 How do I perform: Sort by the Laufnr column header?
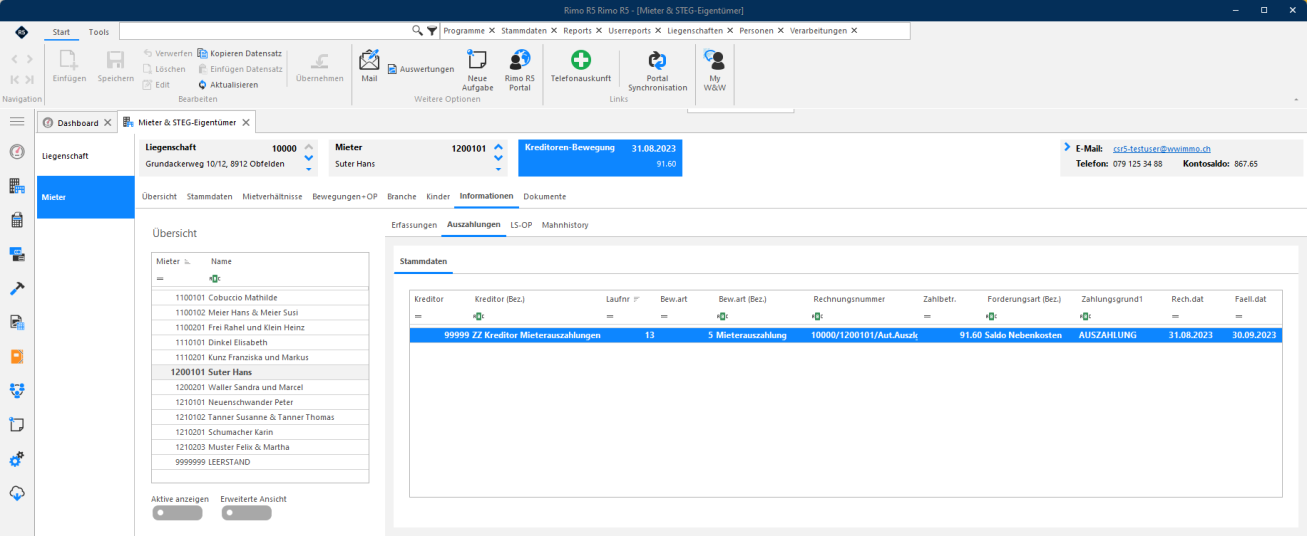(x=618, y=298)
